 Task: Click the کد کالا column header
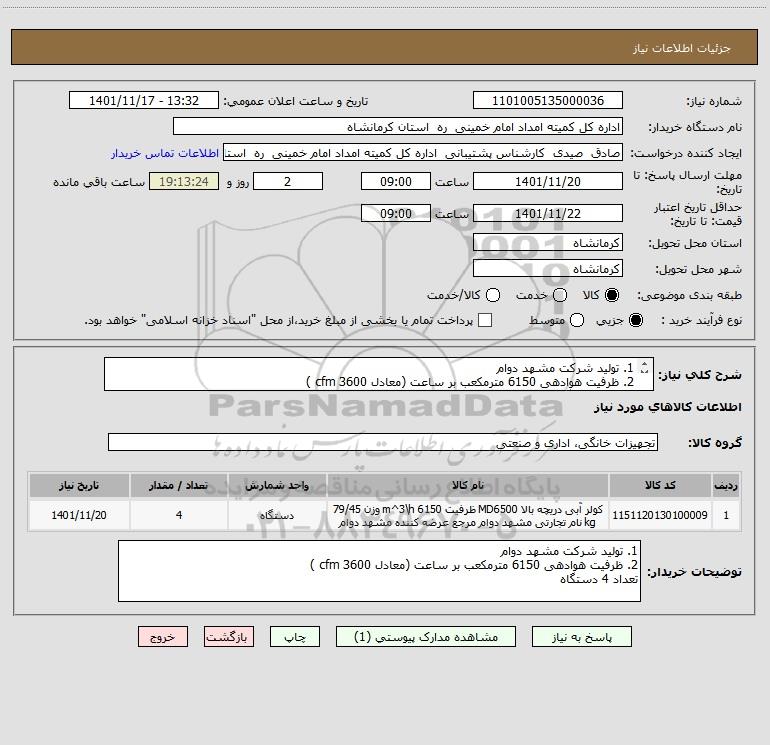click(660, 485)
